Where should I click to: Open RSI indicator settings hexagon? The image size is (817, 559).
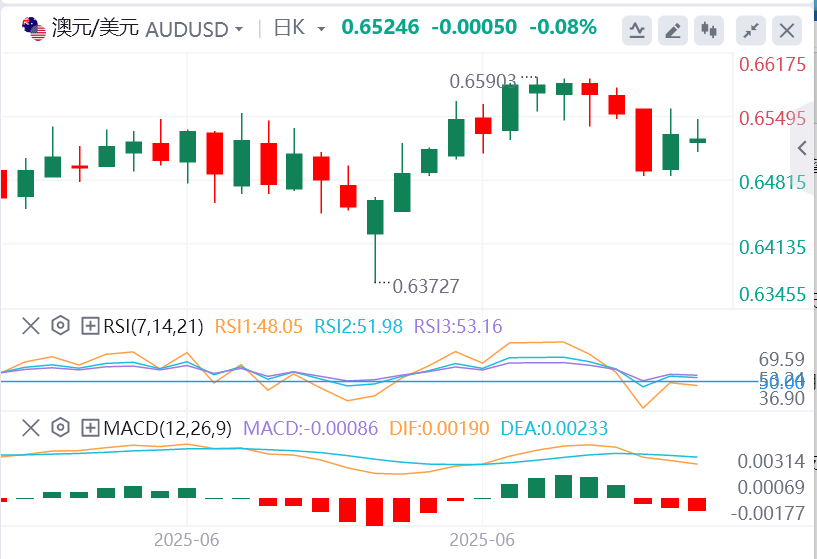[x=60, y=326]
